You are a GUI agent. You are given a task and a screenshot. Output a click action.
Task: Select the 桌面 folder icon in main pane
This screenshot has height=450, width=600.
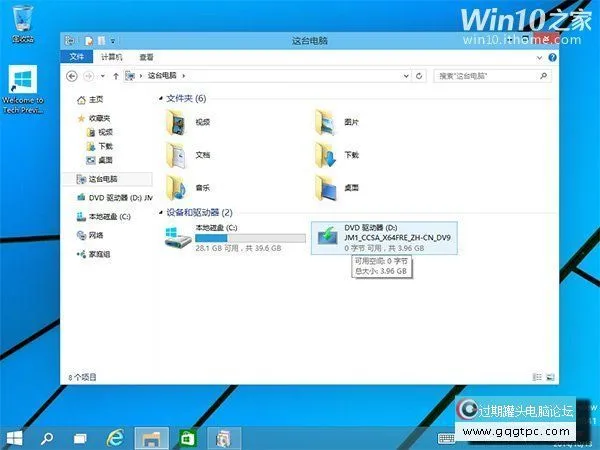point(326,188)
